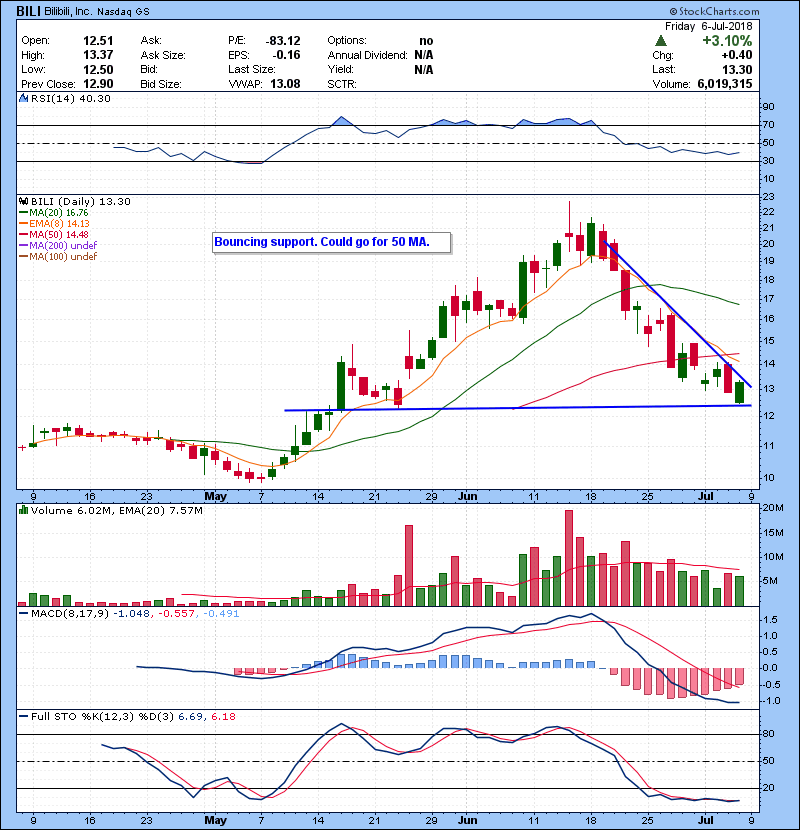This screenshot has height=830, width=800.
Task: Click the 'May' label on the price chart axis
Action: [x=215, y=497]
